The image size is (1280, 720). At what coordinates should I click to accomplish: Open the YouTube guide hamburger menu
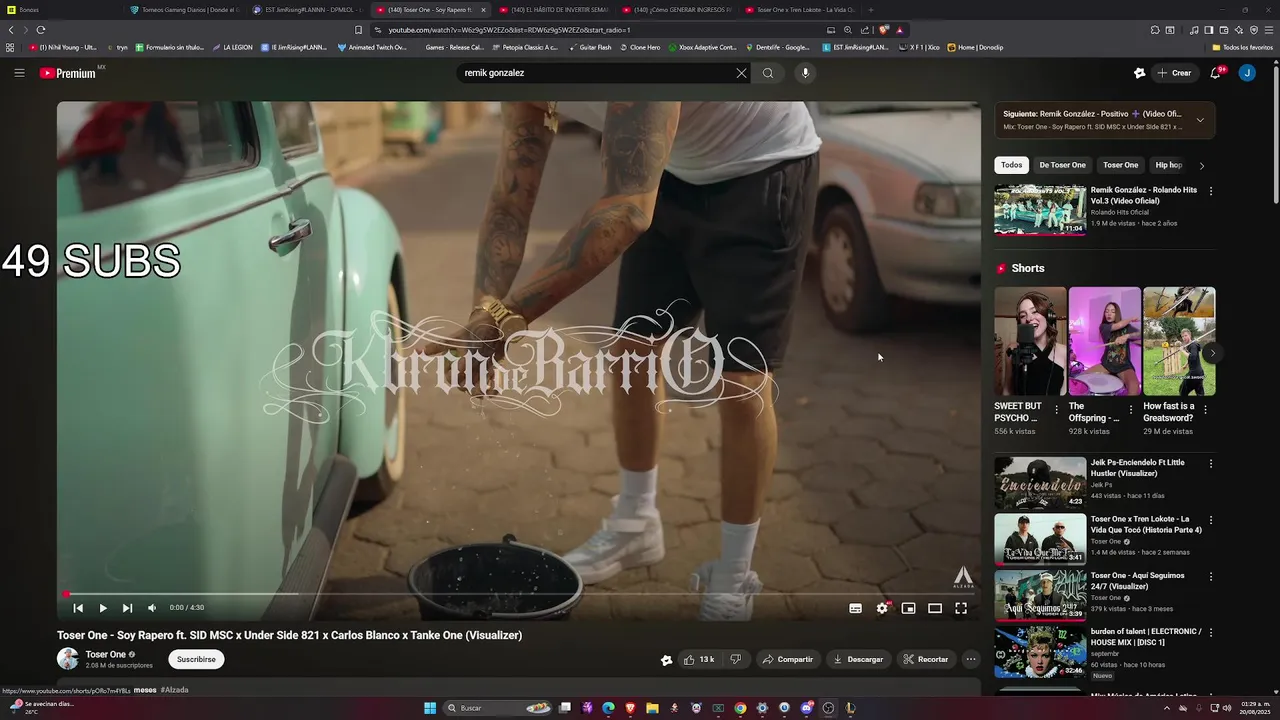19,73
